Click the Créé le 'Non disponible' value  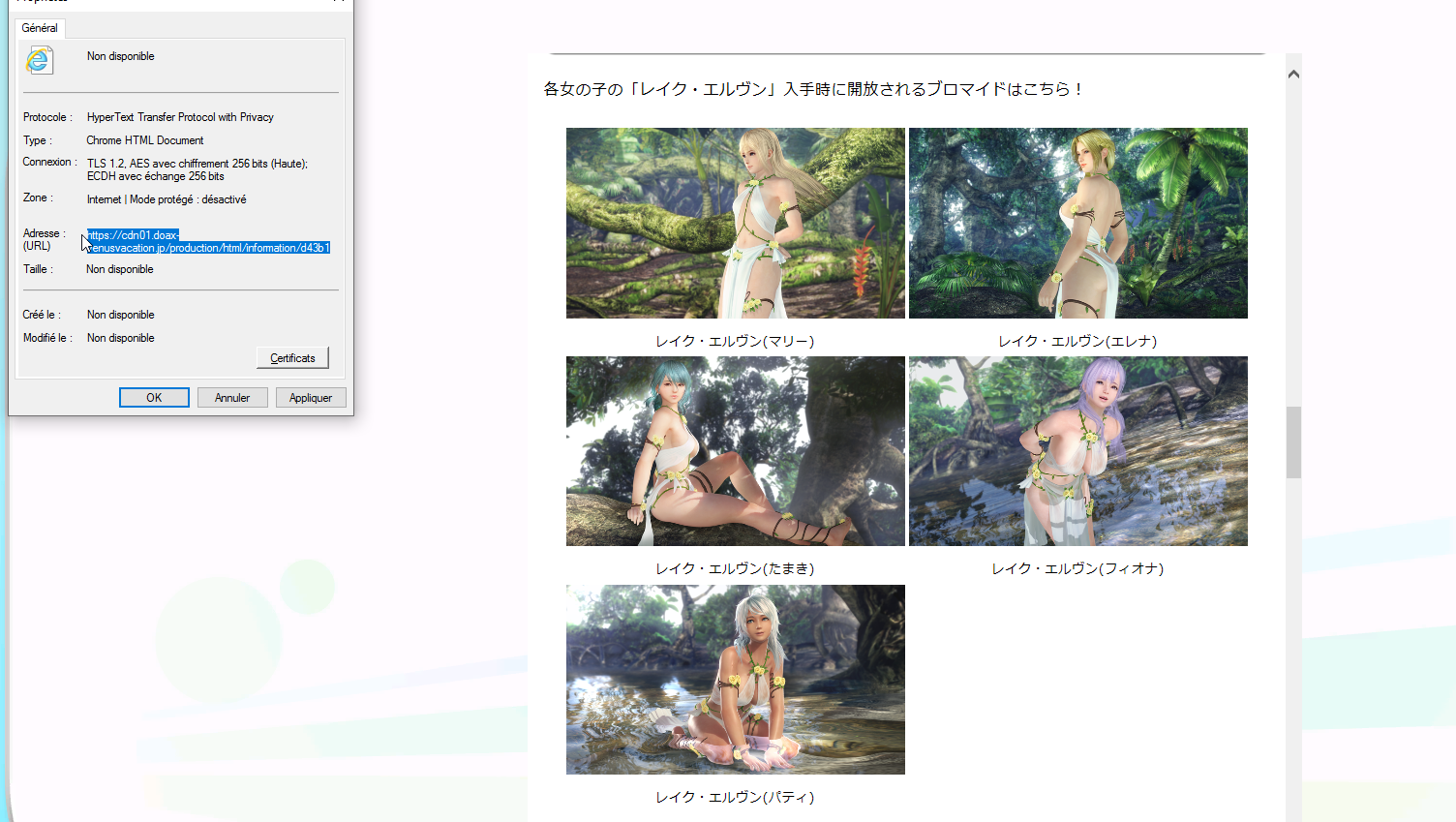pyautogui.click(x=121, y=315)
